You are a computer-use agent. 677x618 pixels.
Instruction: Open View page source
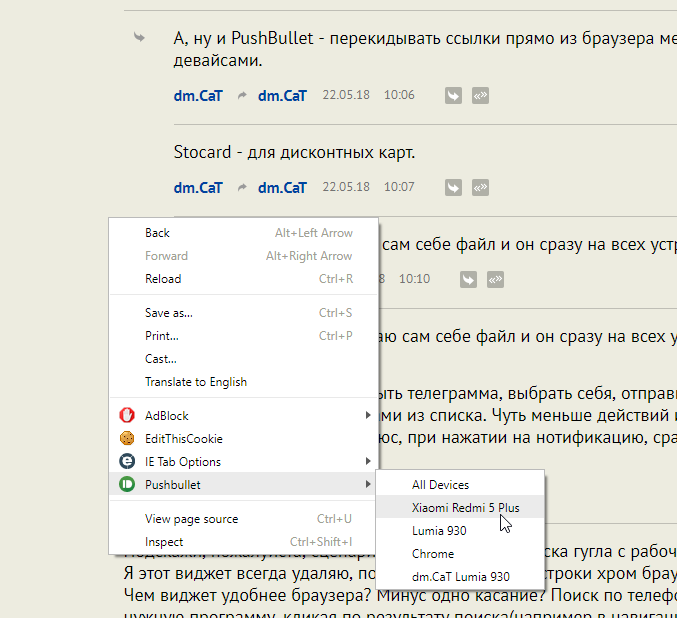191,519
